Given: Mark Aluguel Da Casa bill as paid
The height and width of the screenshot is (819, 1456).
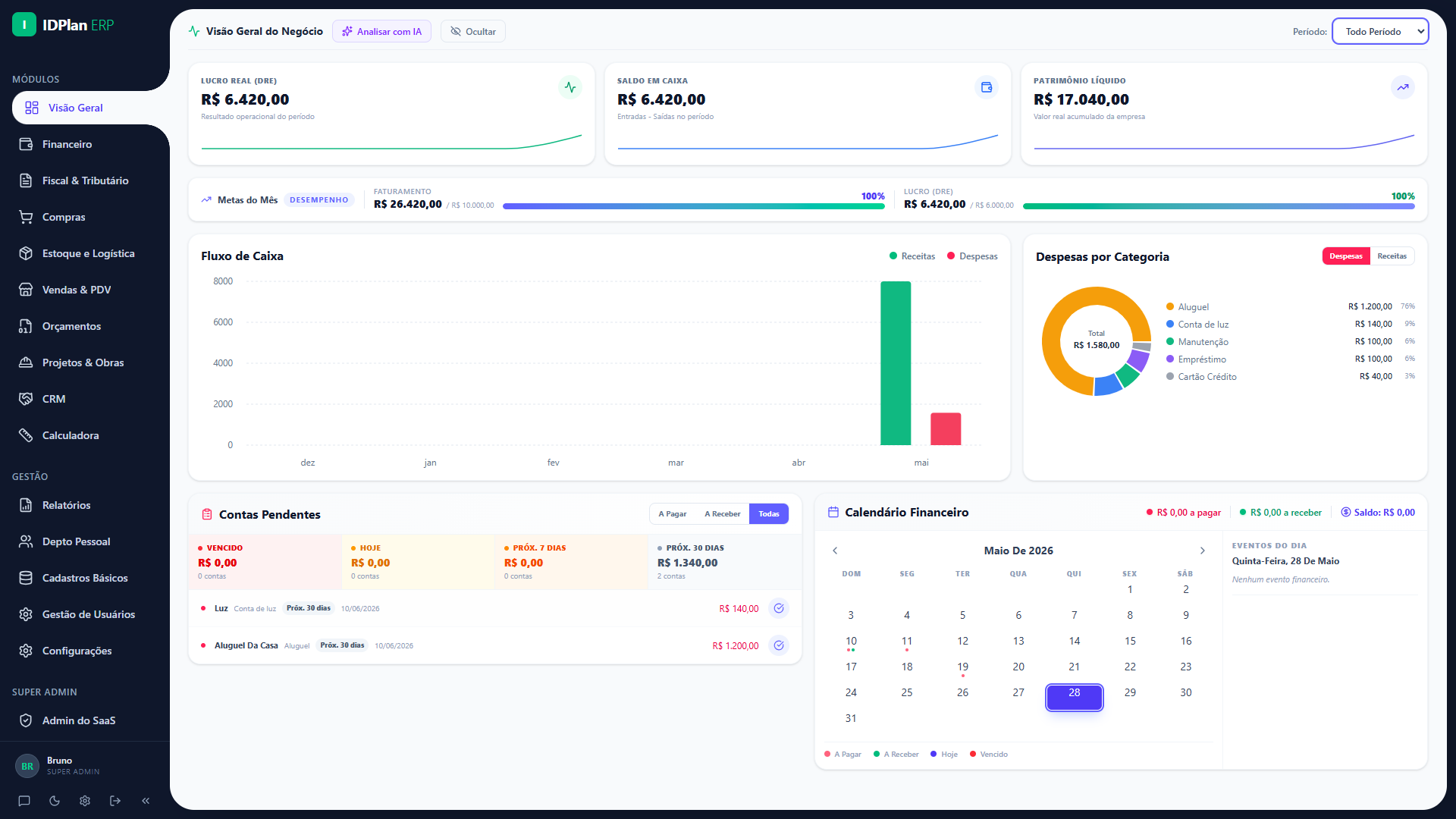Looking at the screenshot, I should tap(779, 645).
